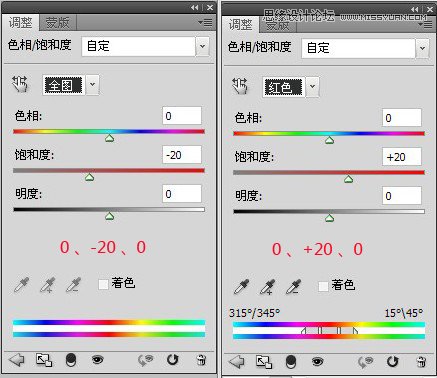Image resolution: width=437 pixels, height=378 pixels.
Task: Pick the subtract-from-sample eyedropper in left panel
Action: tap(74, 285)
